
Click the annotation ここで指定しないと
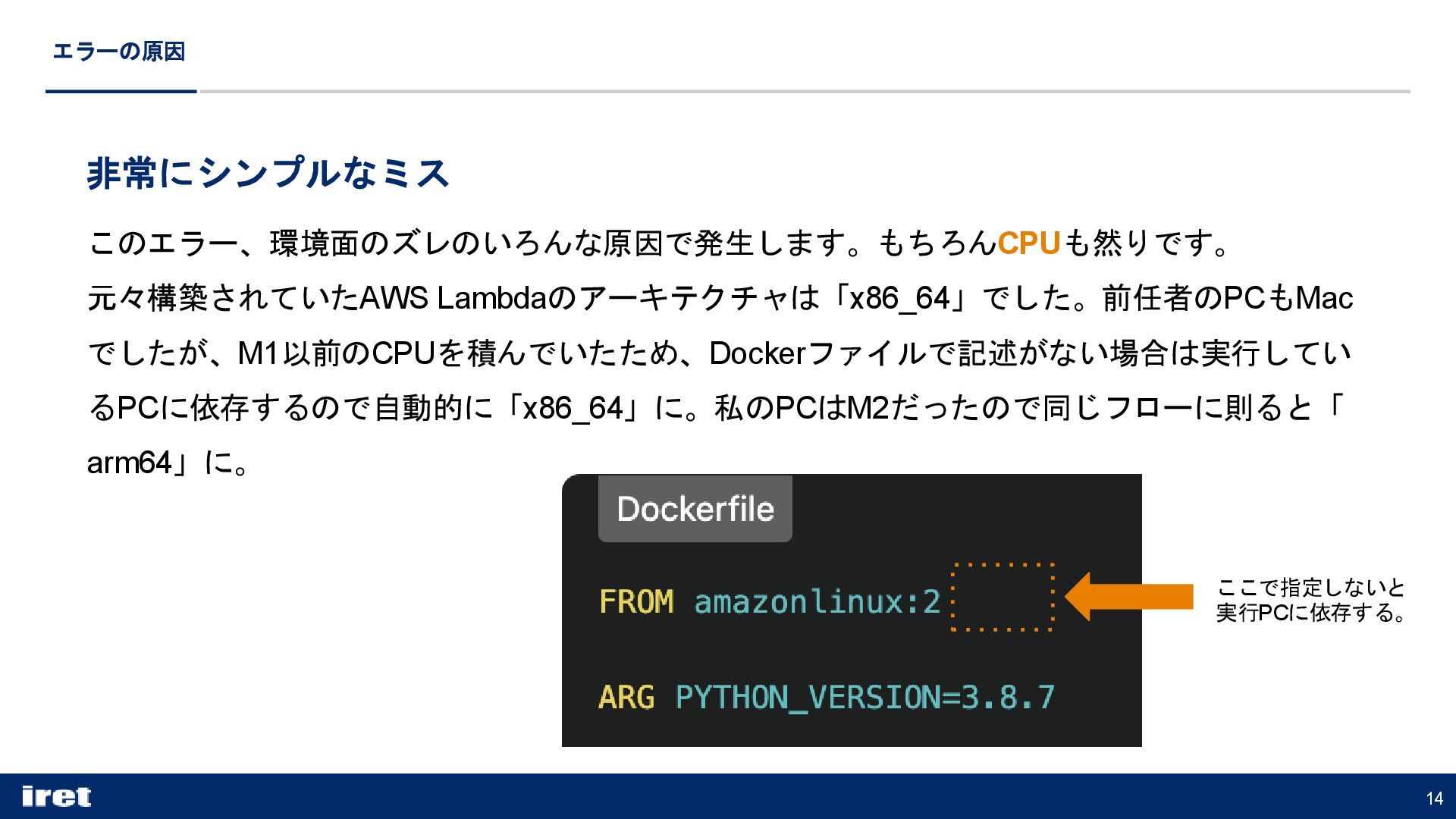(1311, 588)
